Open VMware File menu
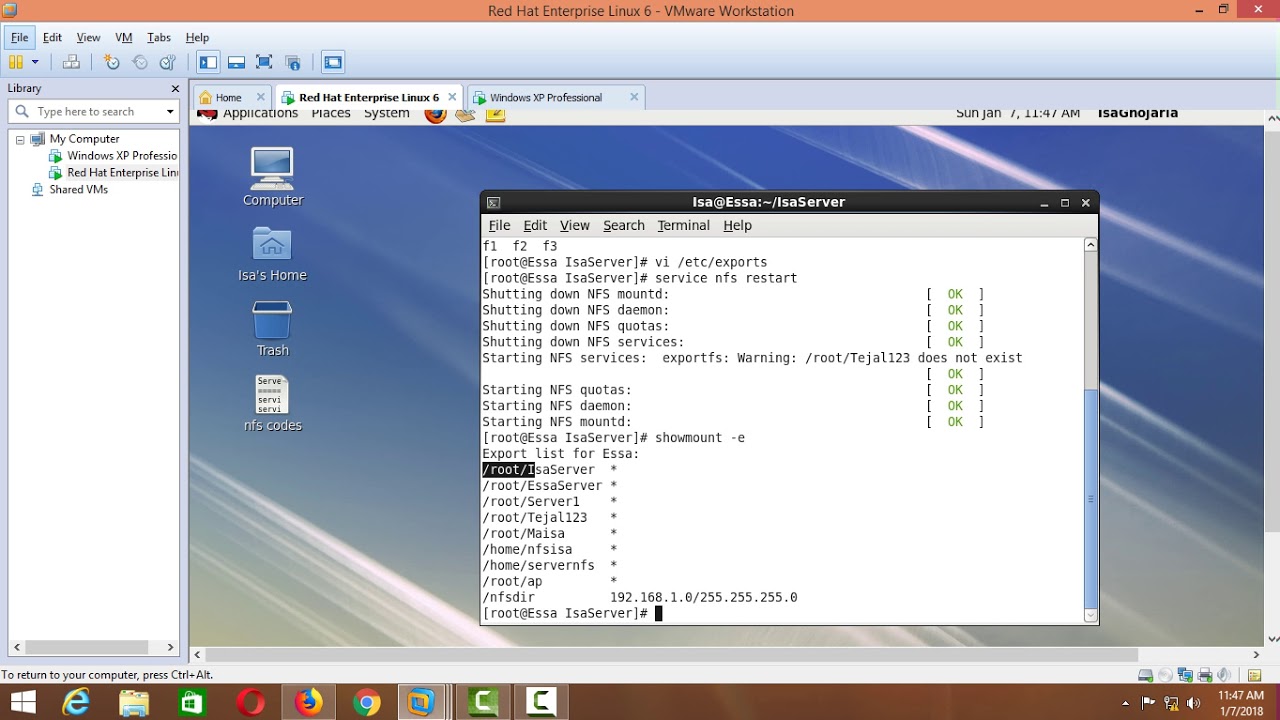The image size is (1280, 720). pos(20,37)
